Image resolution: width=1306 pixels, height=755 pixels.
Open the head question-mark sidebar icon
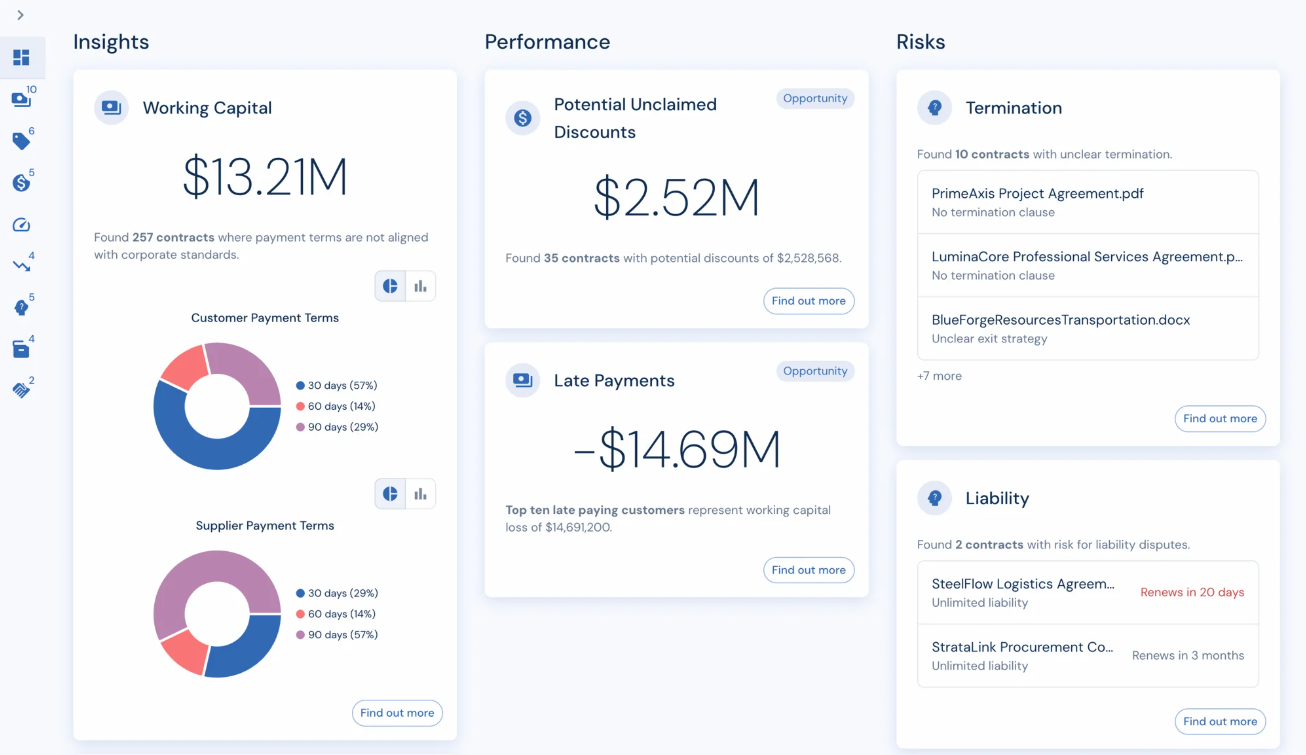[21, 308]
